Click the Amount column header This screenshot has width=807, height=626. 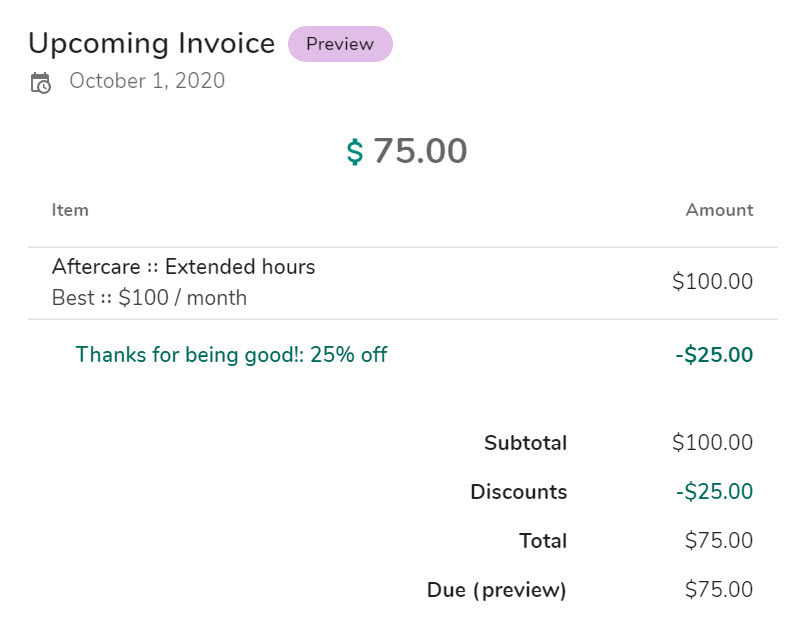click(x=719, y=210)
